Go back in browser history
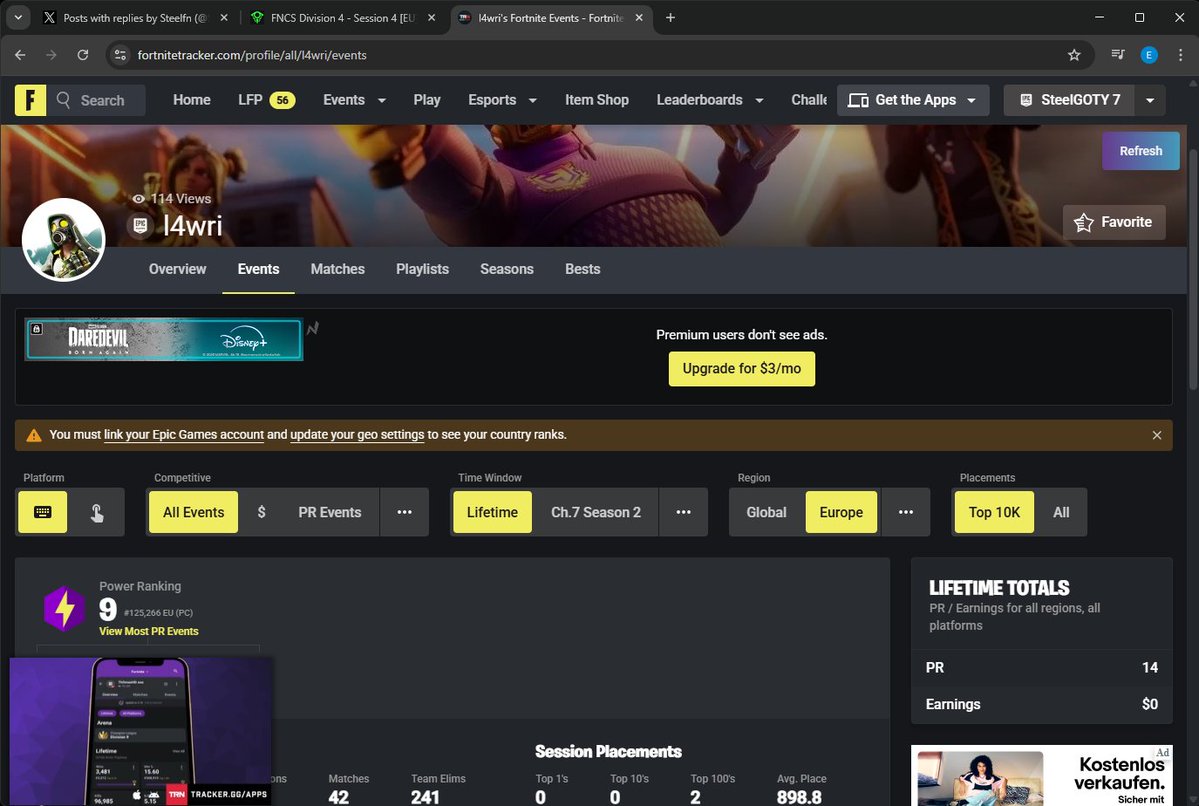 tap(21, 55)
